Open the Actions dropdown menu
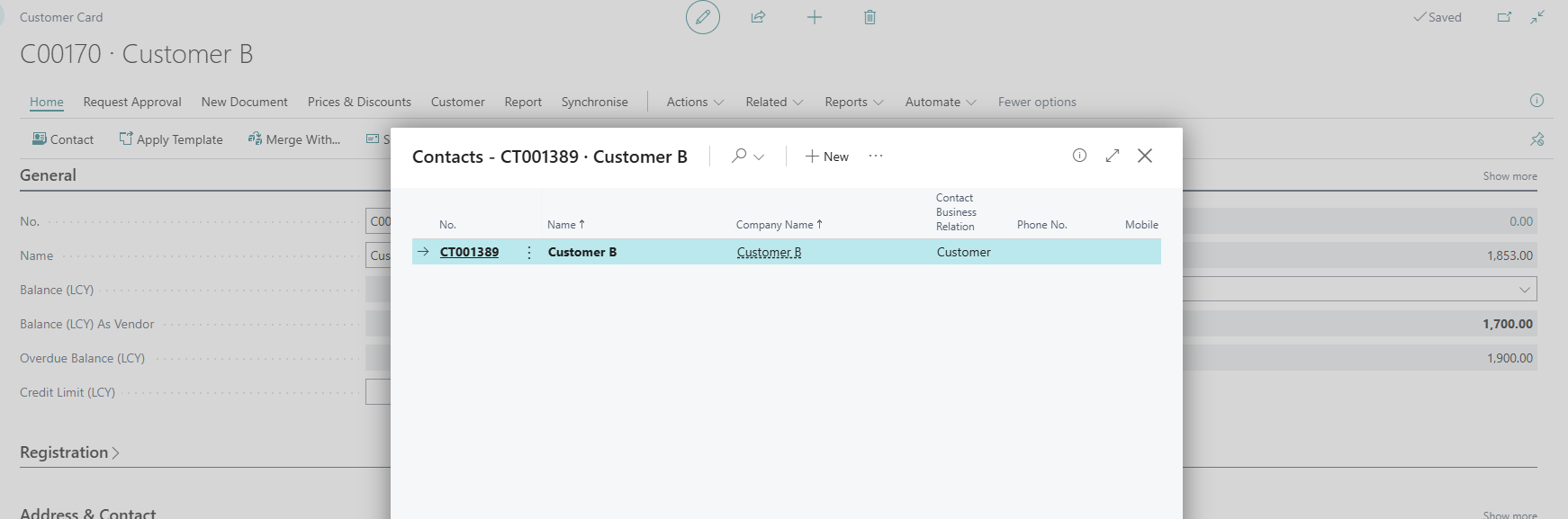The image size is (1568, 519). tap(694, 103)
